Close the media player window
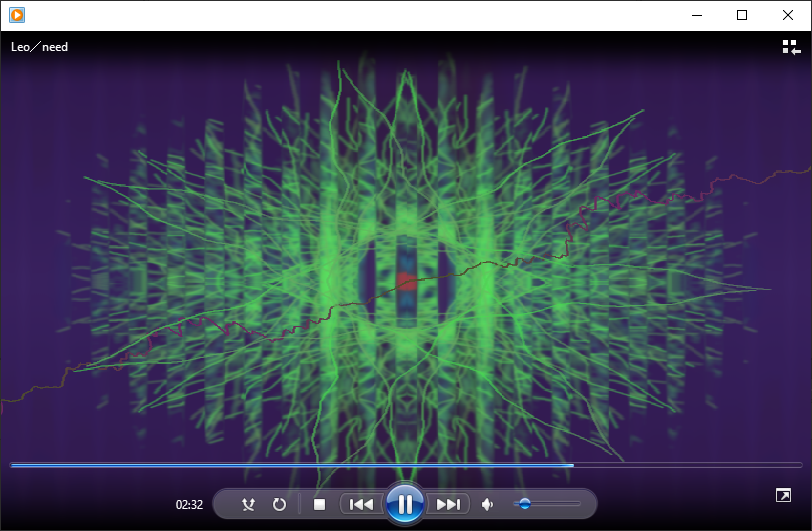Image resolution: width=812 pixels, height=531 pixels. (788, 15)
